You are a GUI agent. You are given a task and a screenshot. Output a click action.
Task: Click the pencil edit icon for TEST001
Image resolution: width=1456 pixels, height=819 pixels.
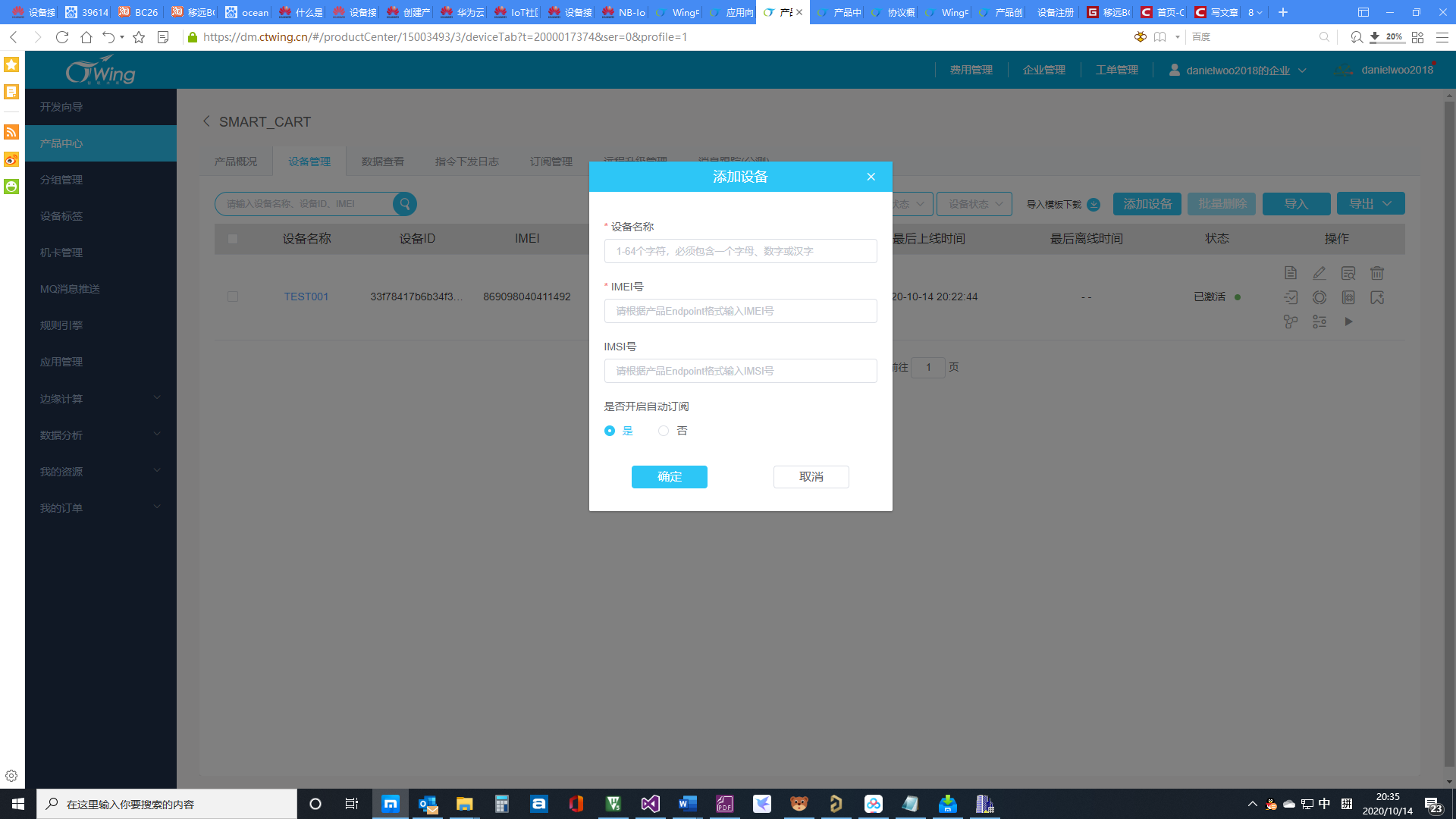click(1319, 273)
